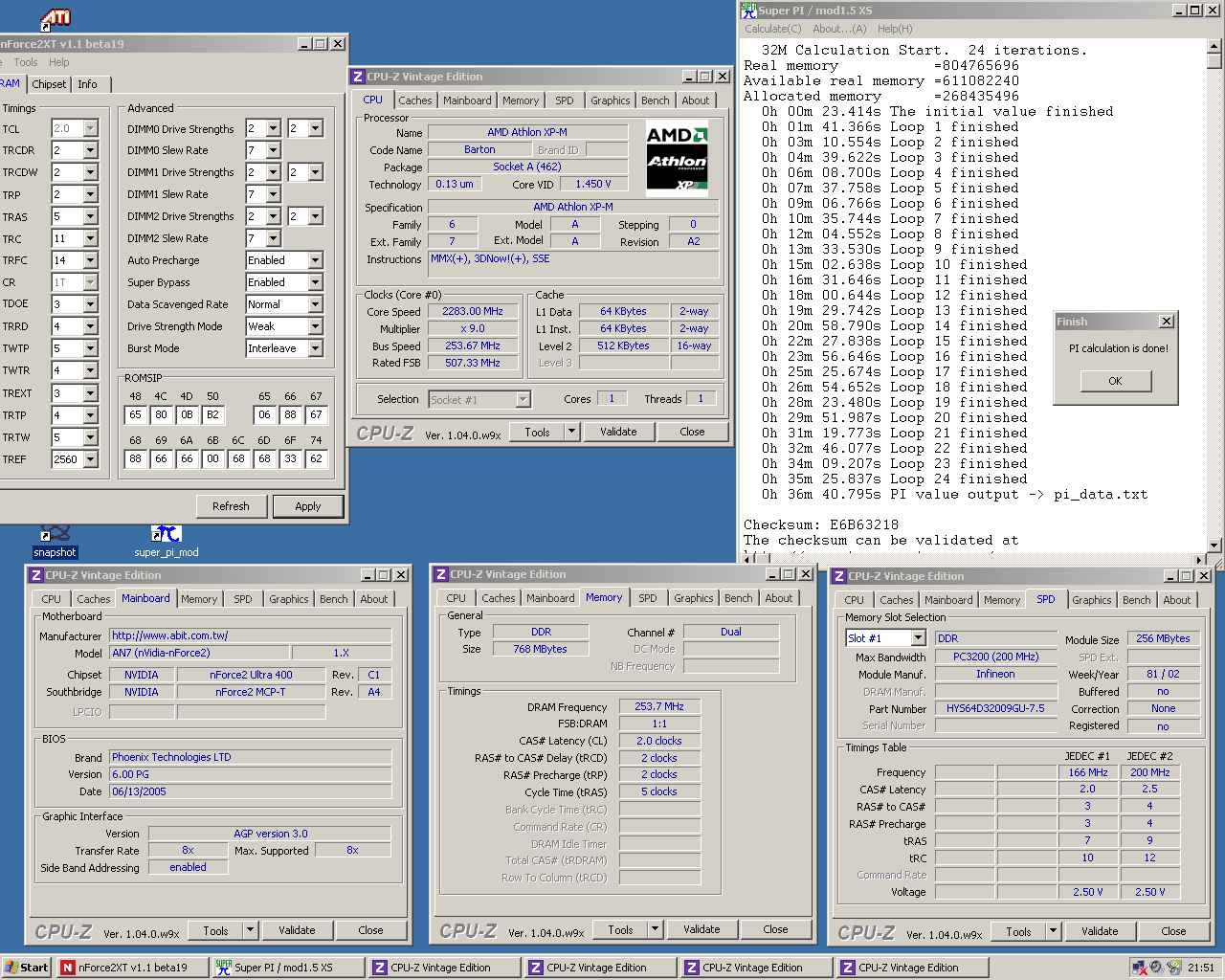Open the super_pi_mod desktop shortcut
The height and width of the screenshot is (980, 1225).
click(166, 534)
